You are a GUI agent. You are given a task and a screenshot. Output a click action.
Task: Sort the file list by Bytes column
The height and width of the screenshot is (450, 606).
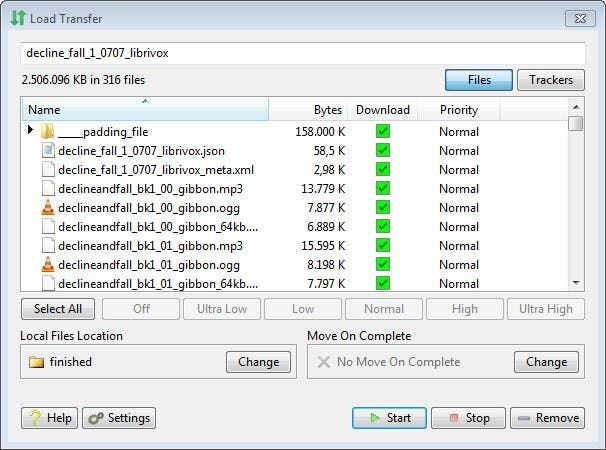[x=308, y=109]
